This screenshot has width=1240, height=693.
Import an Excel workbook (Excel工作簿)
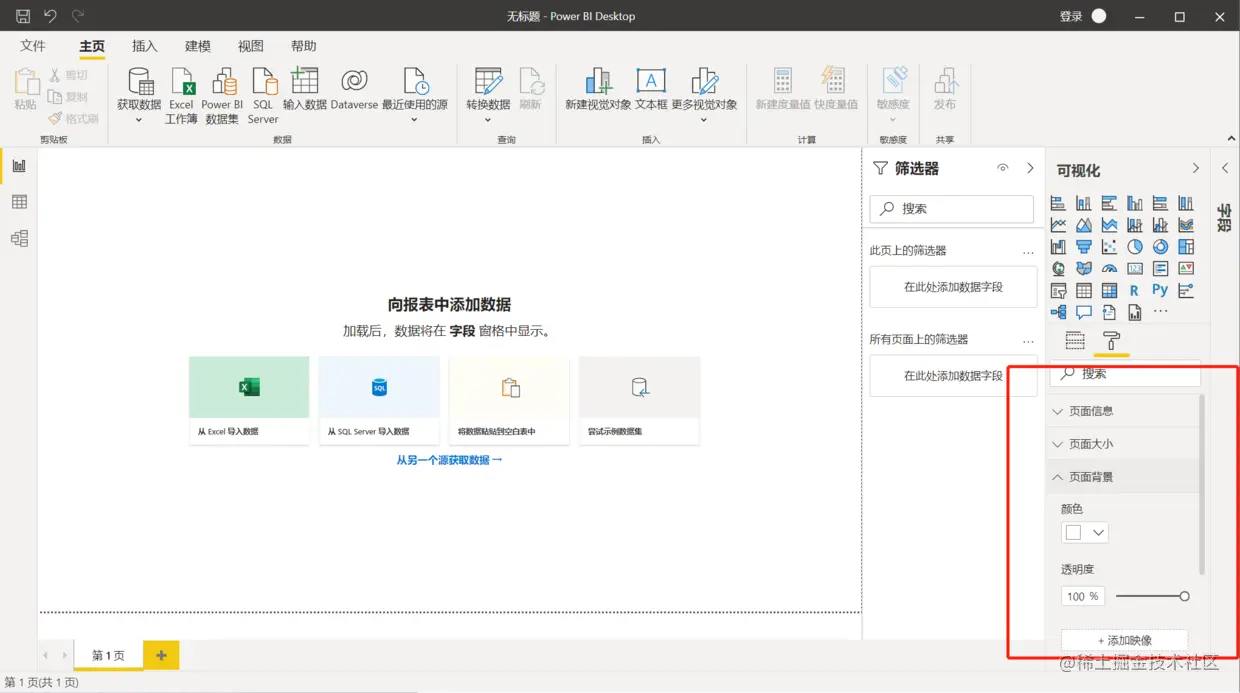pos(181,96)
